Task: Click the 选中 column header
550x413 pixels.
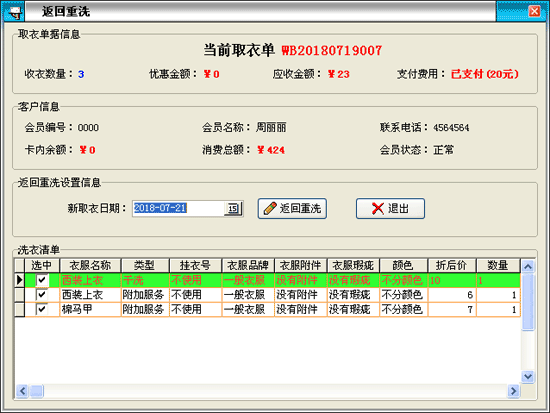Action: [42, 266]
